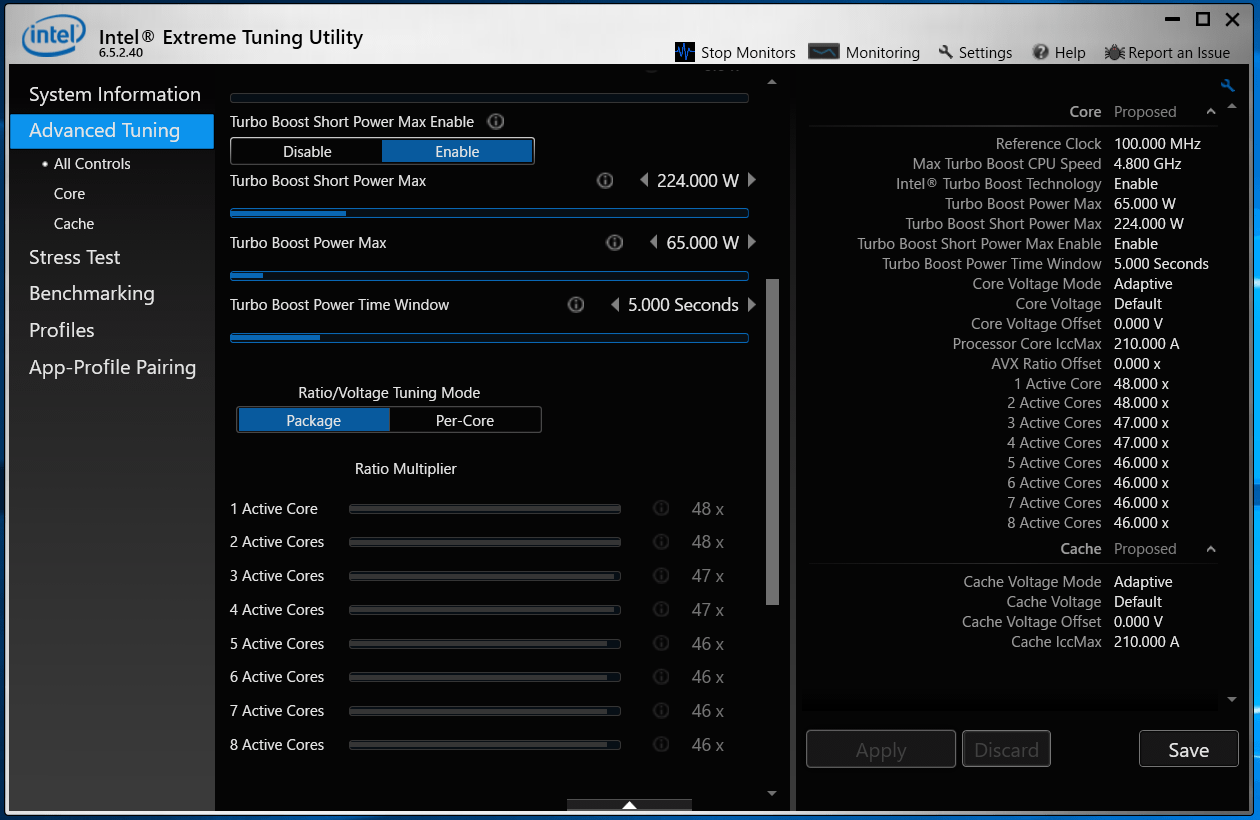Click the 224.000 W value beside the stepper arrows
This screenshot has height=820, width=1260.
point(698,181)
